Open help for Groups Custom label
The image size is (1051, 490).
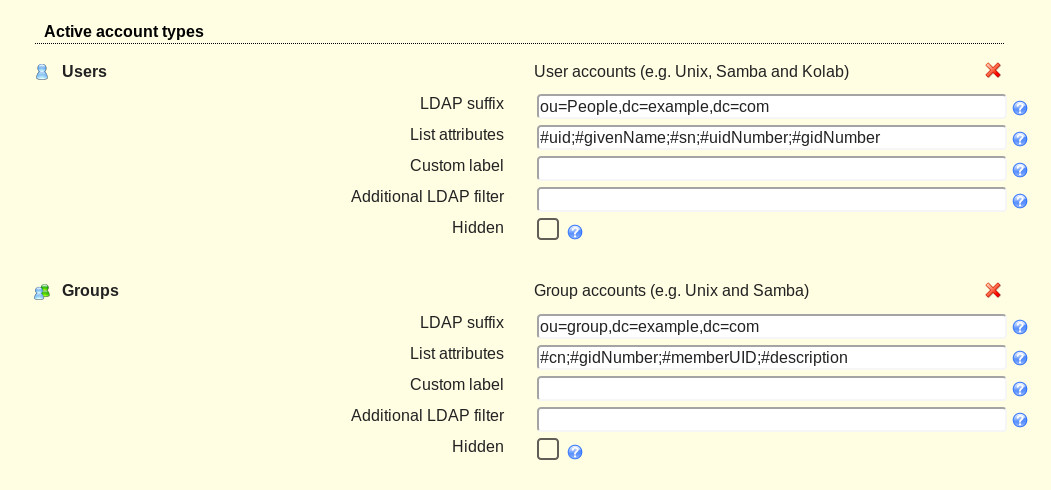[1019, 389]
